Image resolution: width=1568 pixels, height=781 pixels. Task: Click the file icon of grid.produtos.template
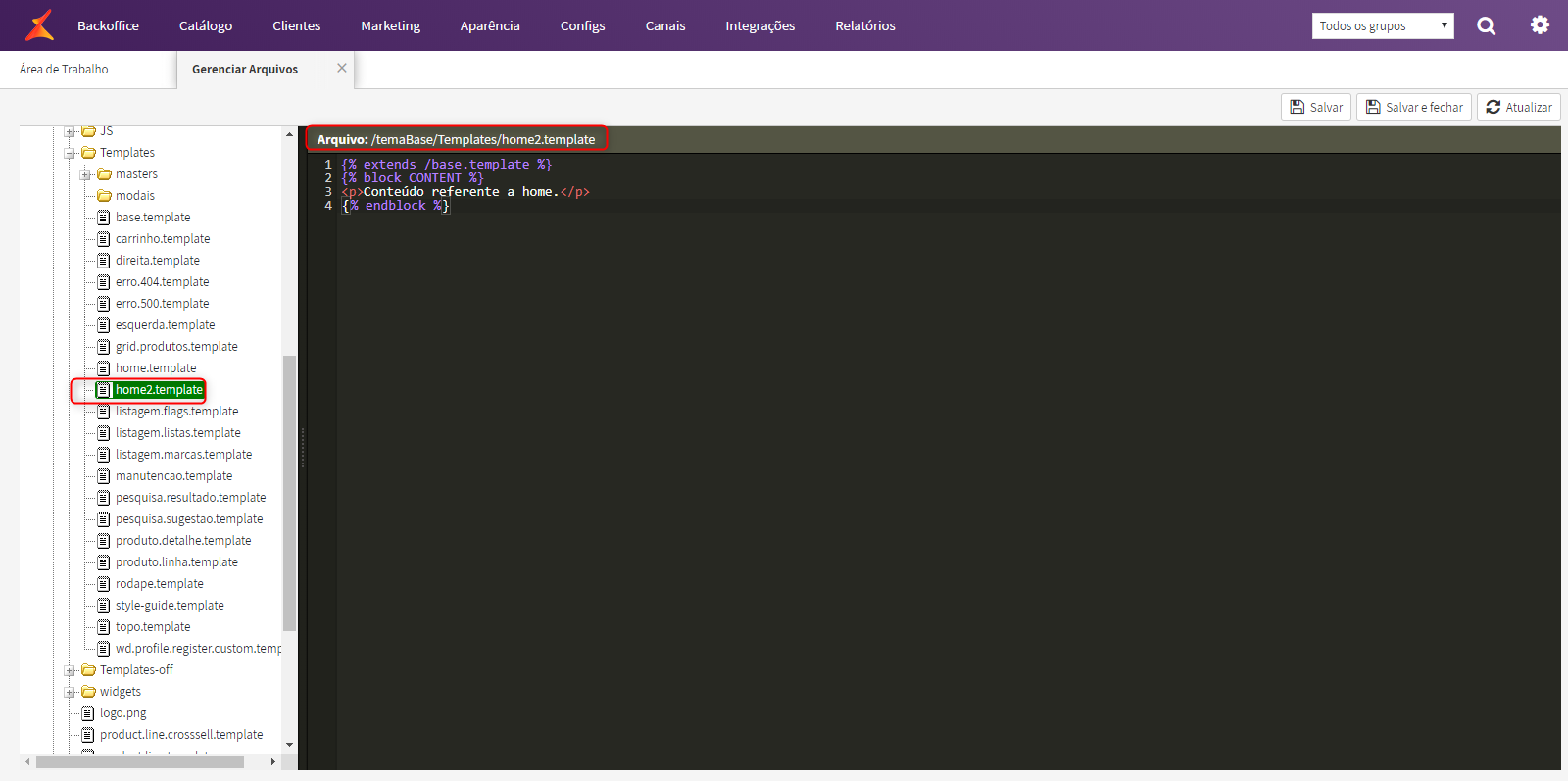pos(104,347)
